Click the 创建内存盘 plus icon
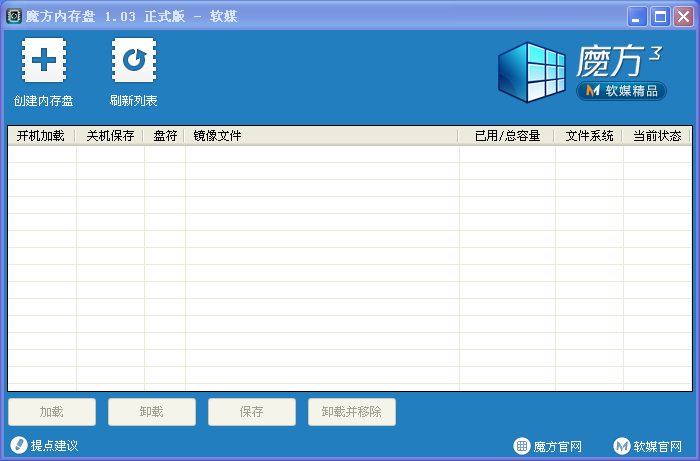The height and width of the screenshot is (461, 700). click(x=43, y=62)
